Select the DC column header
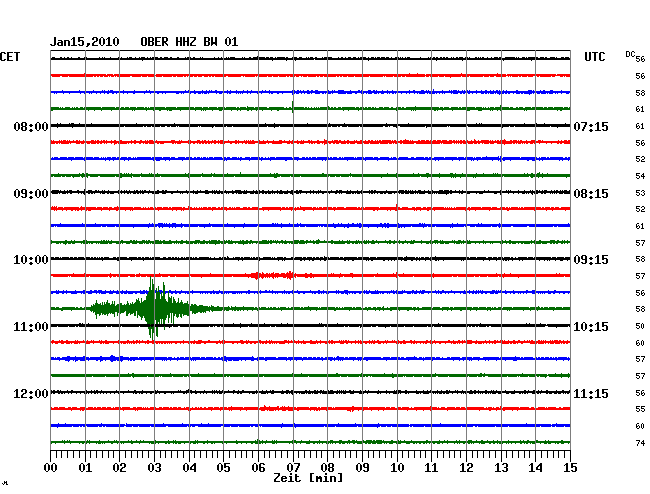 point(630,54)
